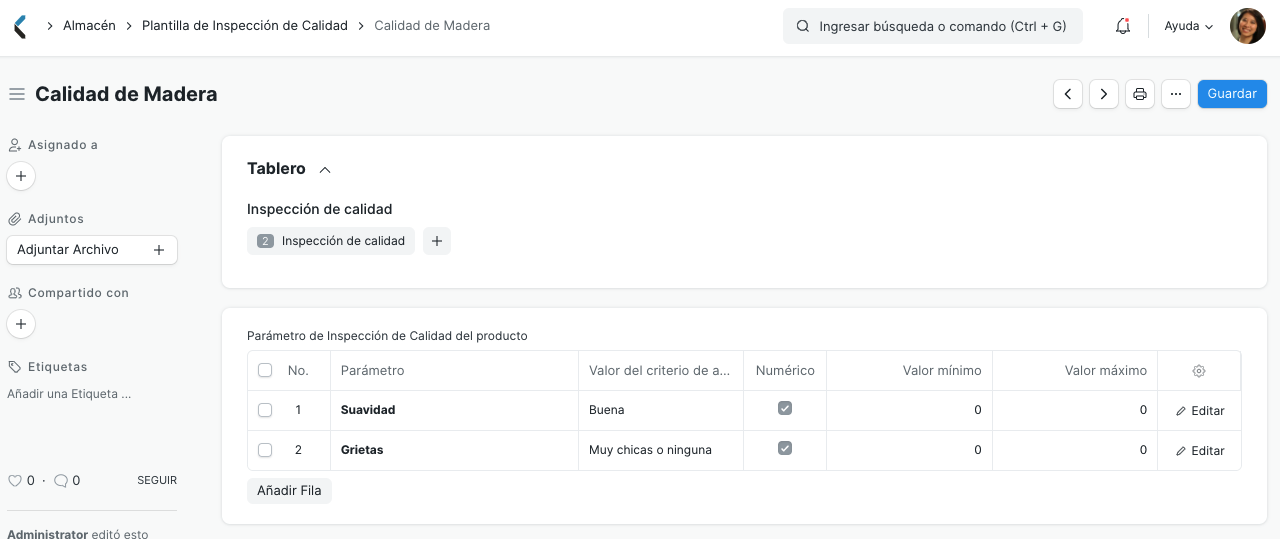Toggle select-all rows header checkbox
1280x539 pixels.
[x=265, y=370]
